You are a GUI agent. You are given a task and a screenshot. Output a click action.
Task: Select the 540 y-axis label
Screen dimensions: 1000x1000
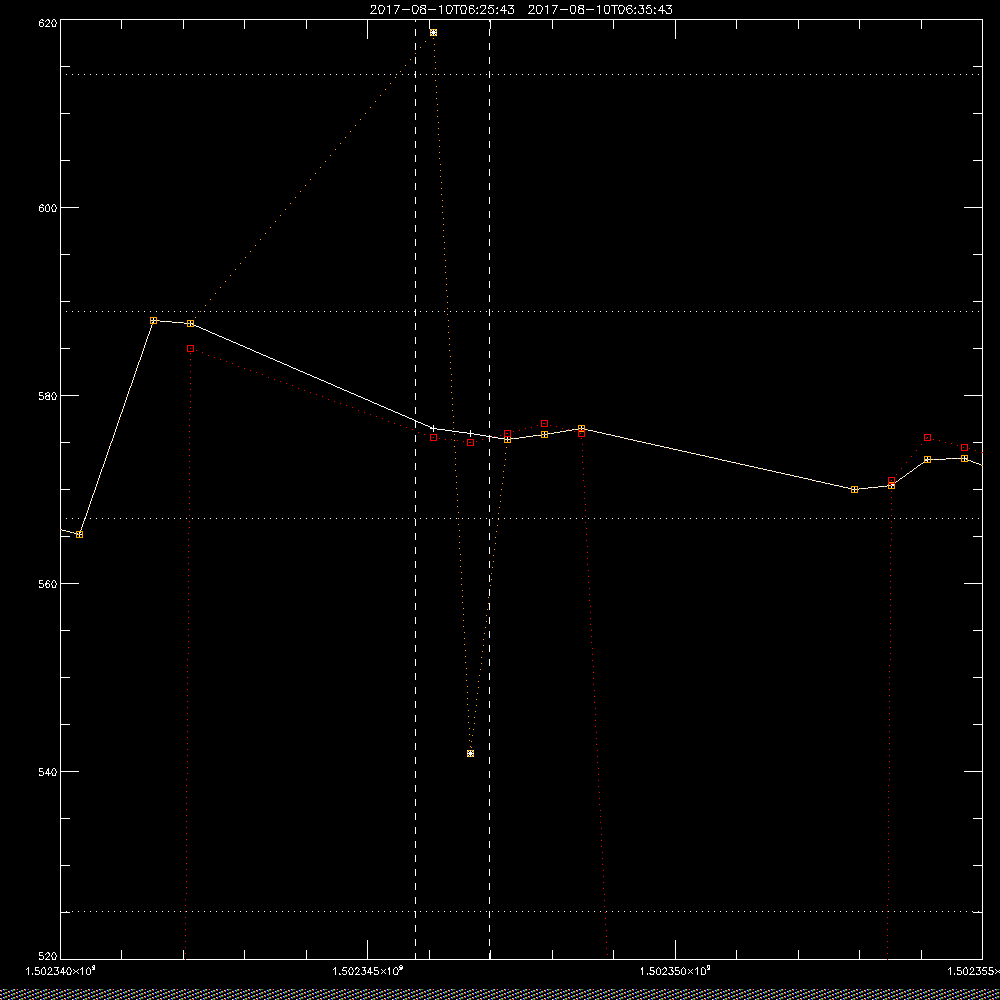coord(48,771)
